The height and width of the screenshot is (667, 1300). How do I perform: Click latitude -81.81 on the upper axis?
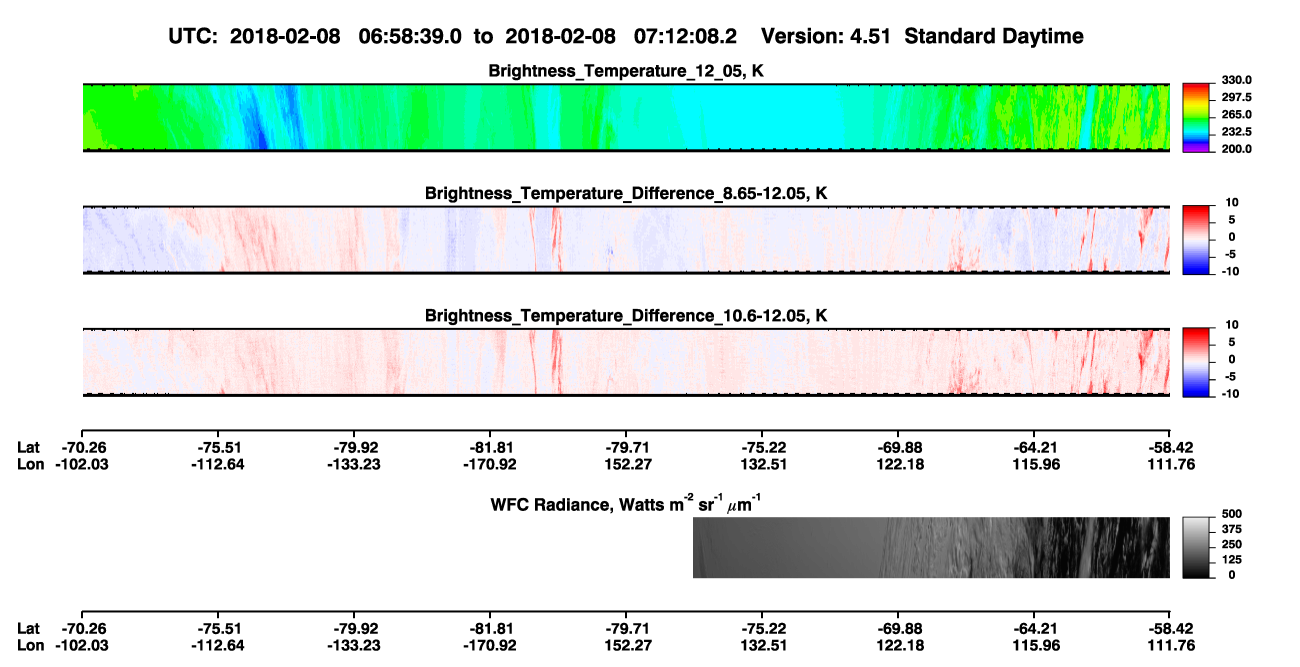[490, 447]
